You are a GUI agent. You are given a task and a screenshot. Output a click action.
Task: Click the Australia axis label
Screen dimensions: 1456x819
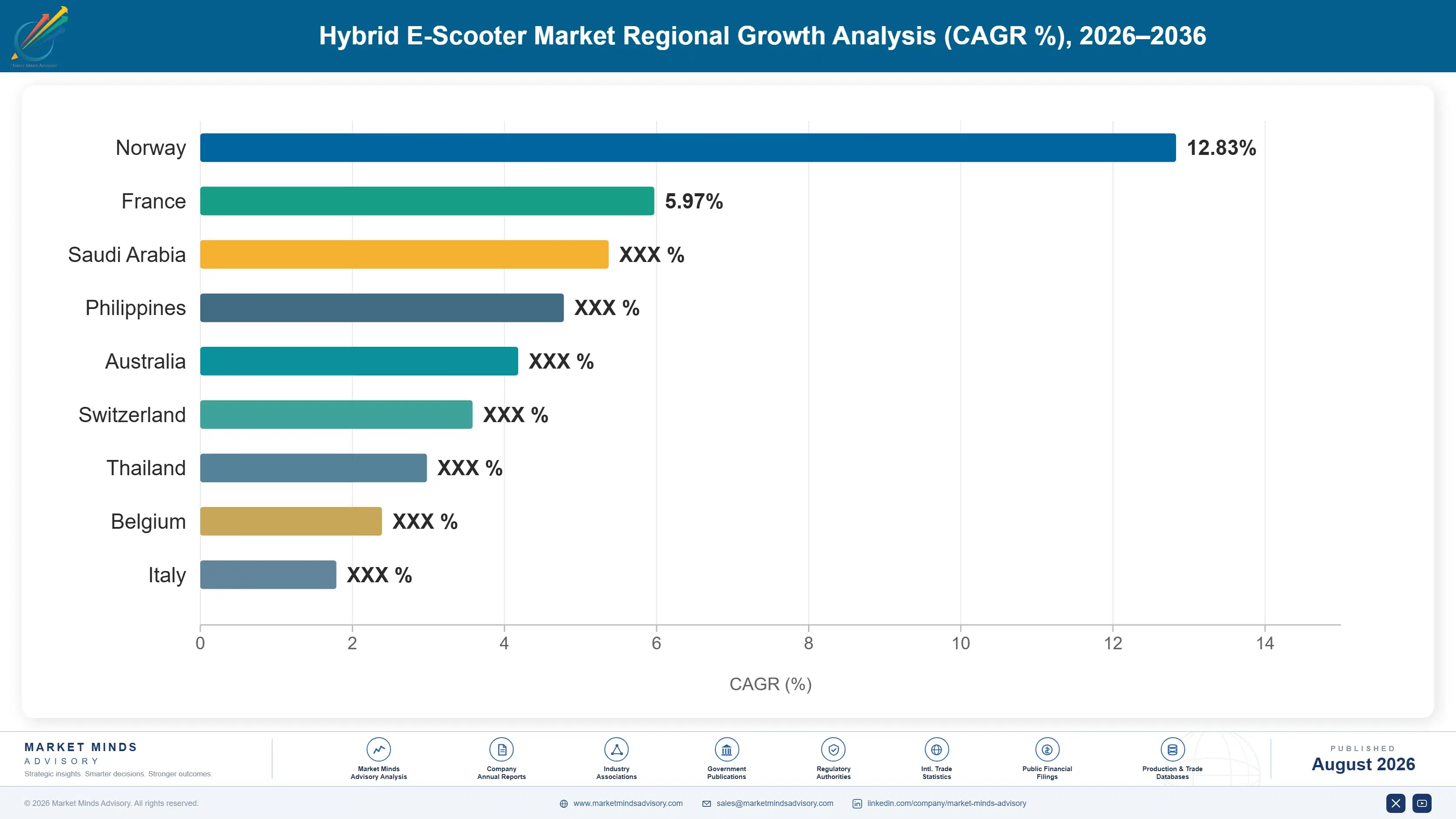pos(146,362)
